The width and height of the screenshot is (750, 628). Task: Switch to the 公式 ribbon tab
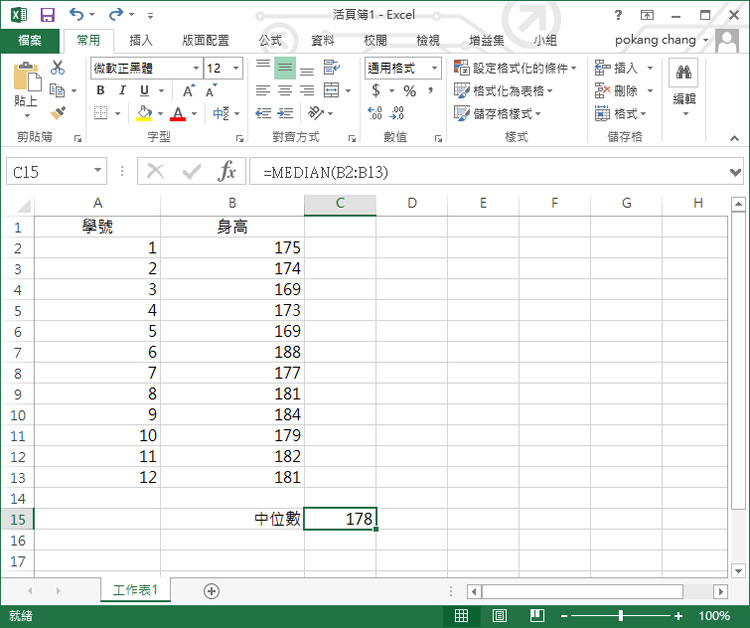(x=270, y=41)
